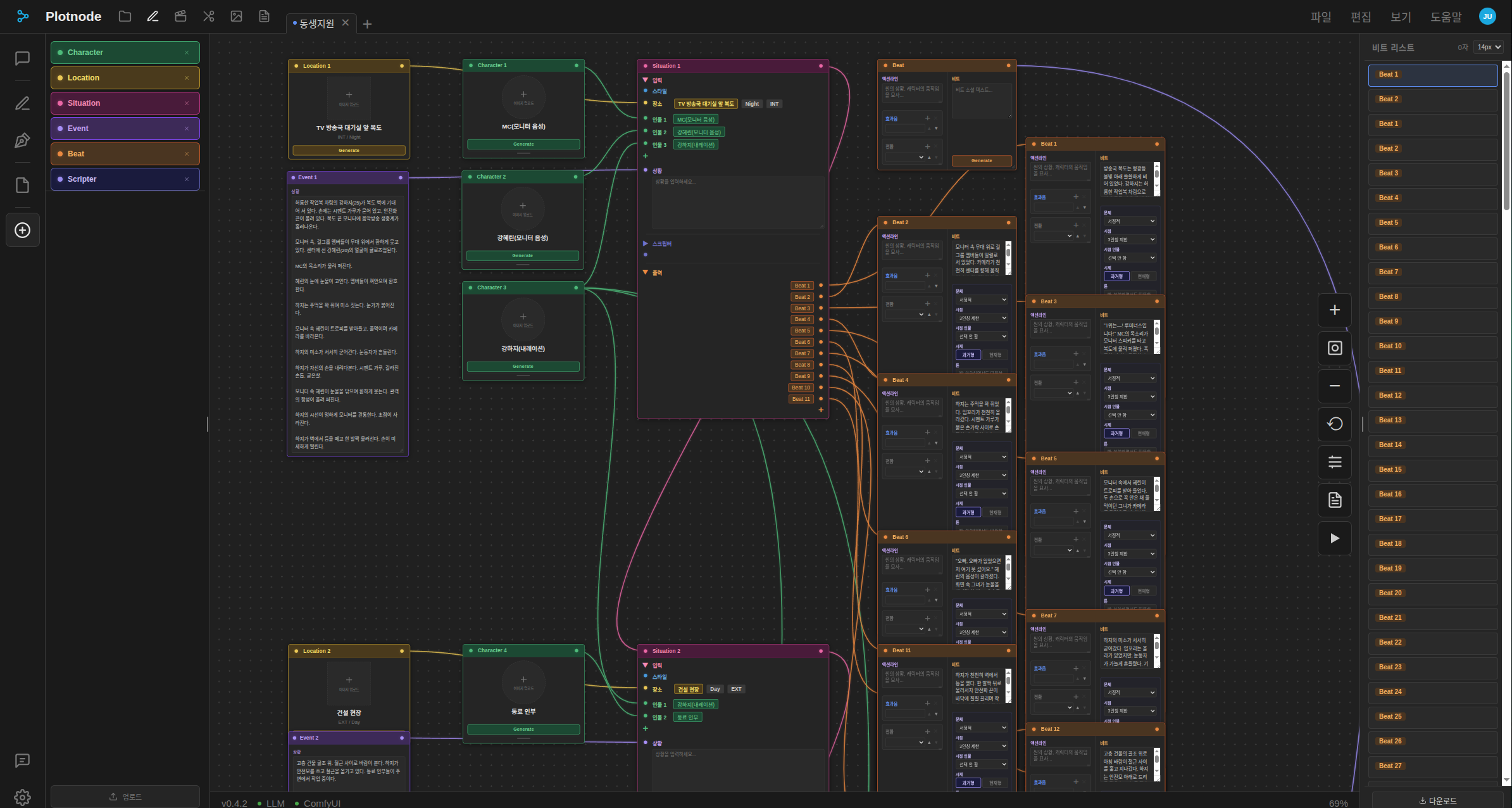Click the ComfyUI status indicator

click(x=318, y=804)
